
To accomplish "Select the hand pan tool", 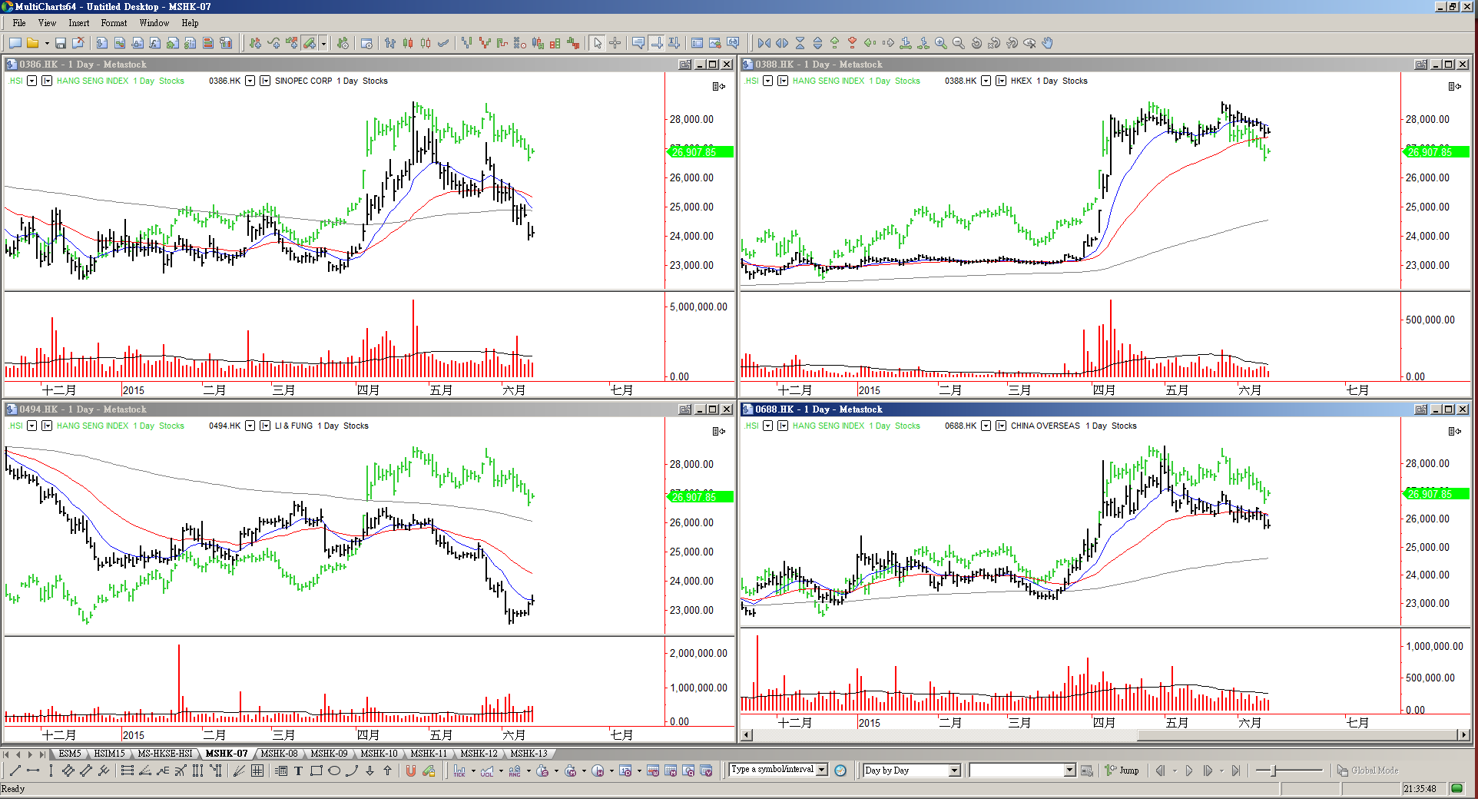I will click(x=1048, y=44).
